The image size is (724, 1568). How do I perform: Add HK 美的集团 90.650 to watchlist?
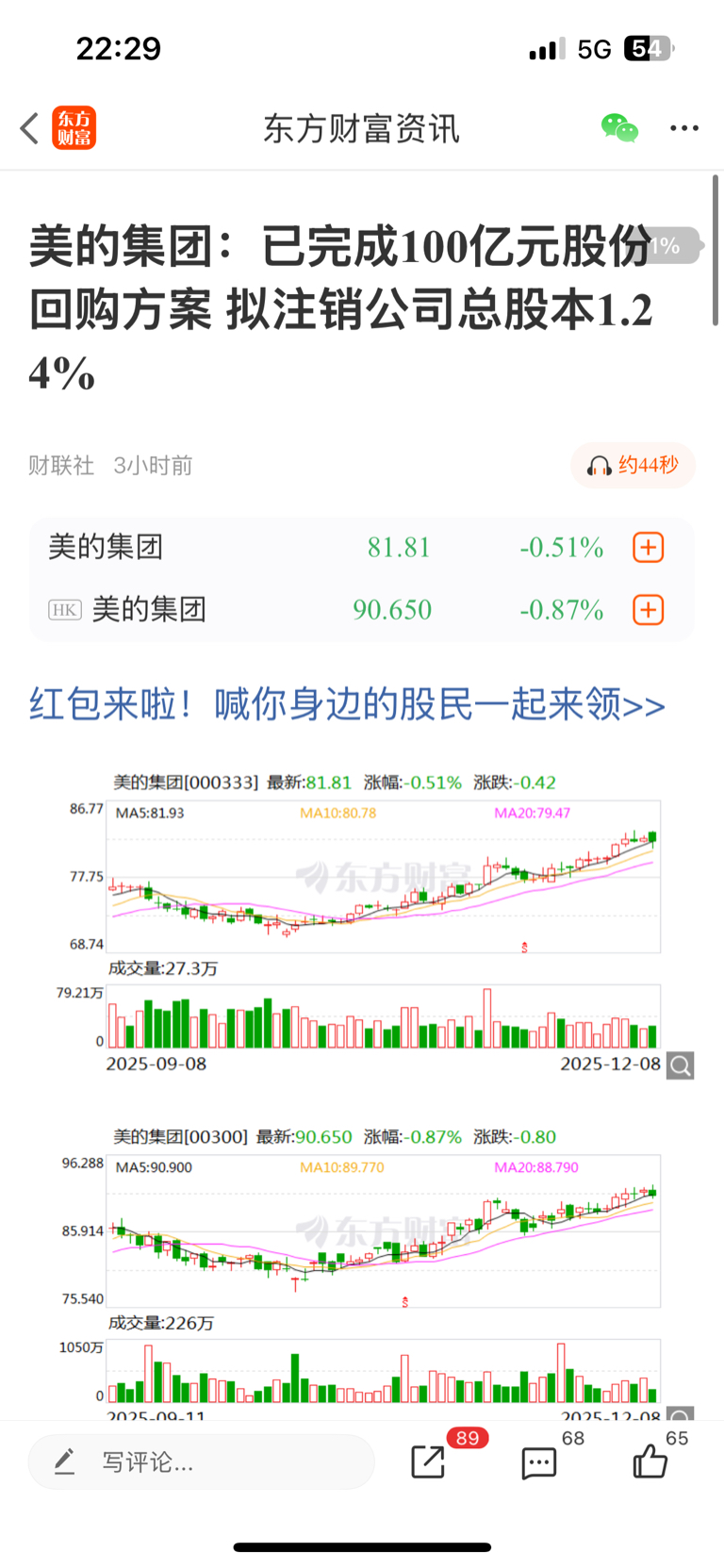tap(648, 610)
